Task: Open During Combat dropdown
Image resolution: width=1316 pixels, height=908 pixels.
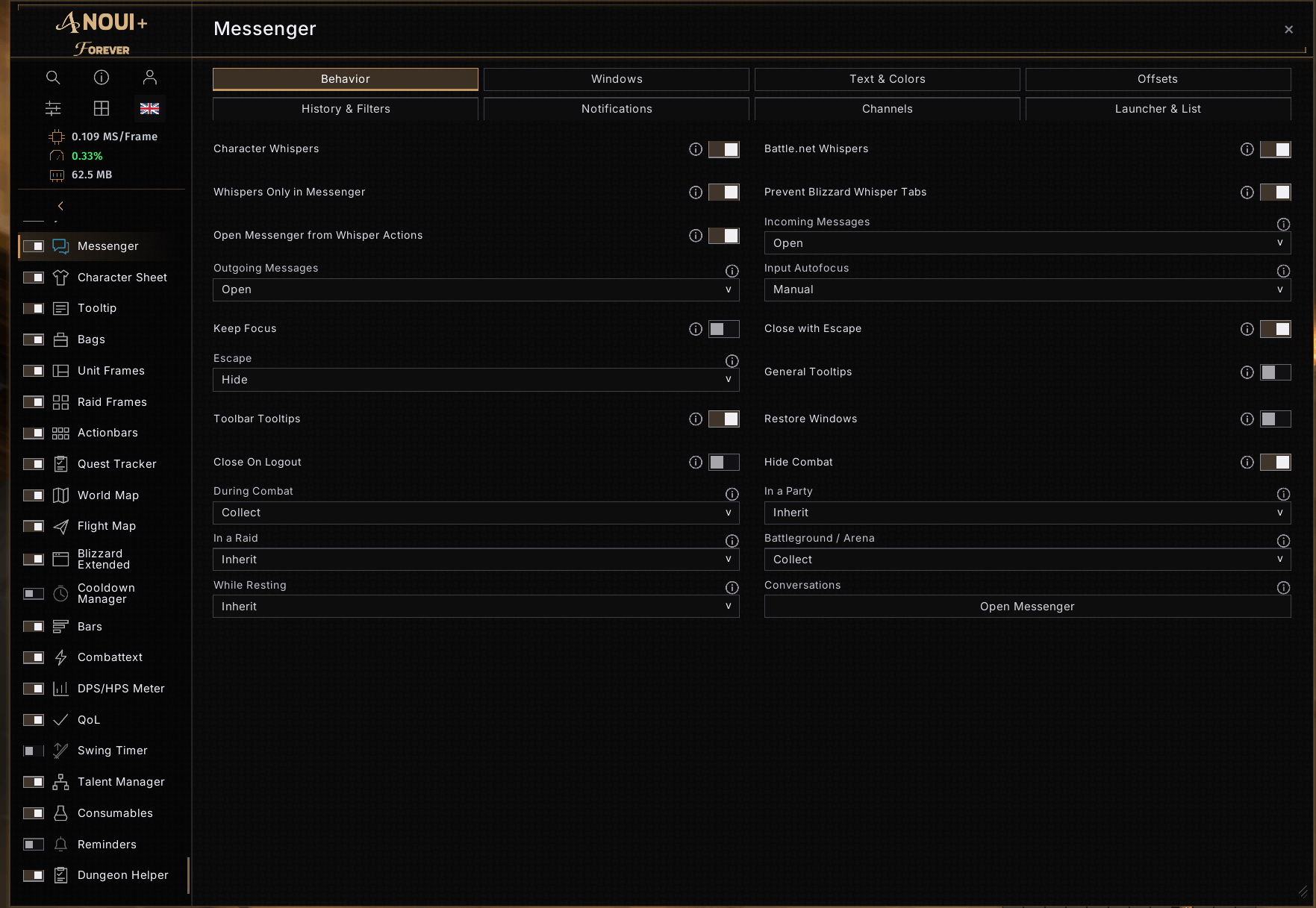Action: [x=476, y=513]
